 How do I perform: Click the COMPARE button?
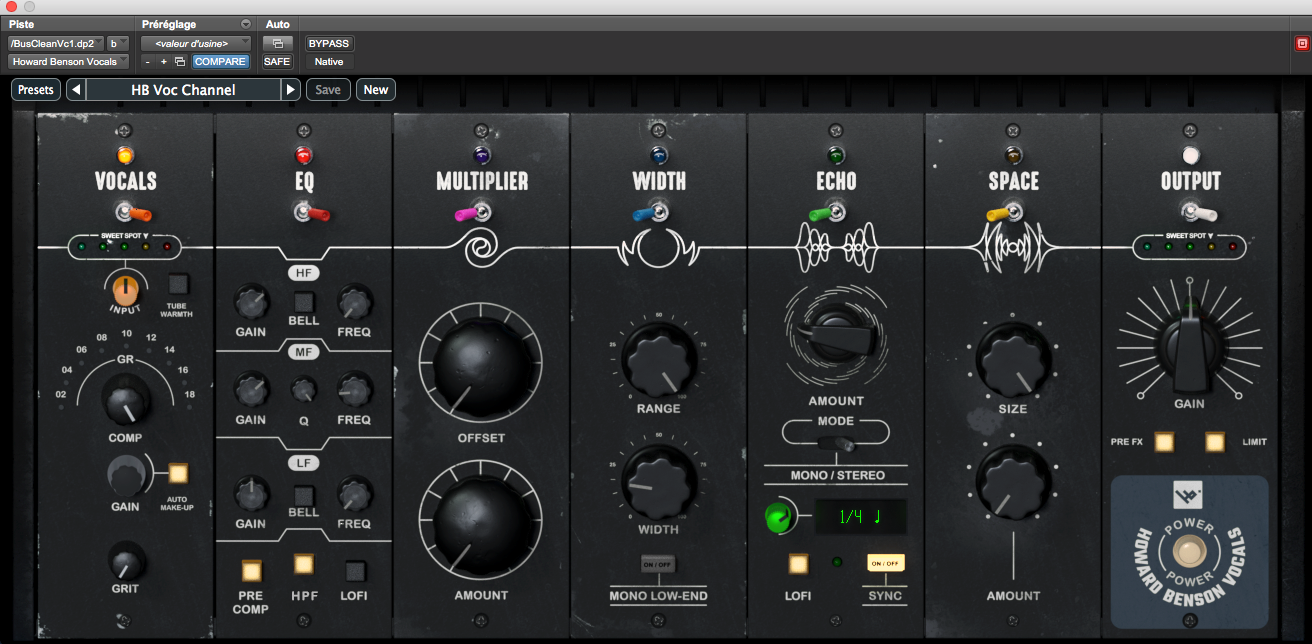coord(219,61)
